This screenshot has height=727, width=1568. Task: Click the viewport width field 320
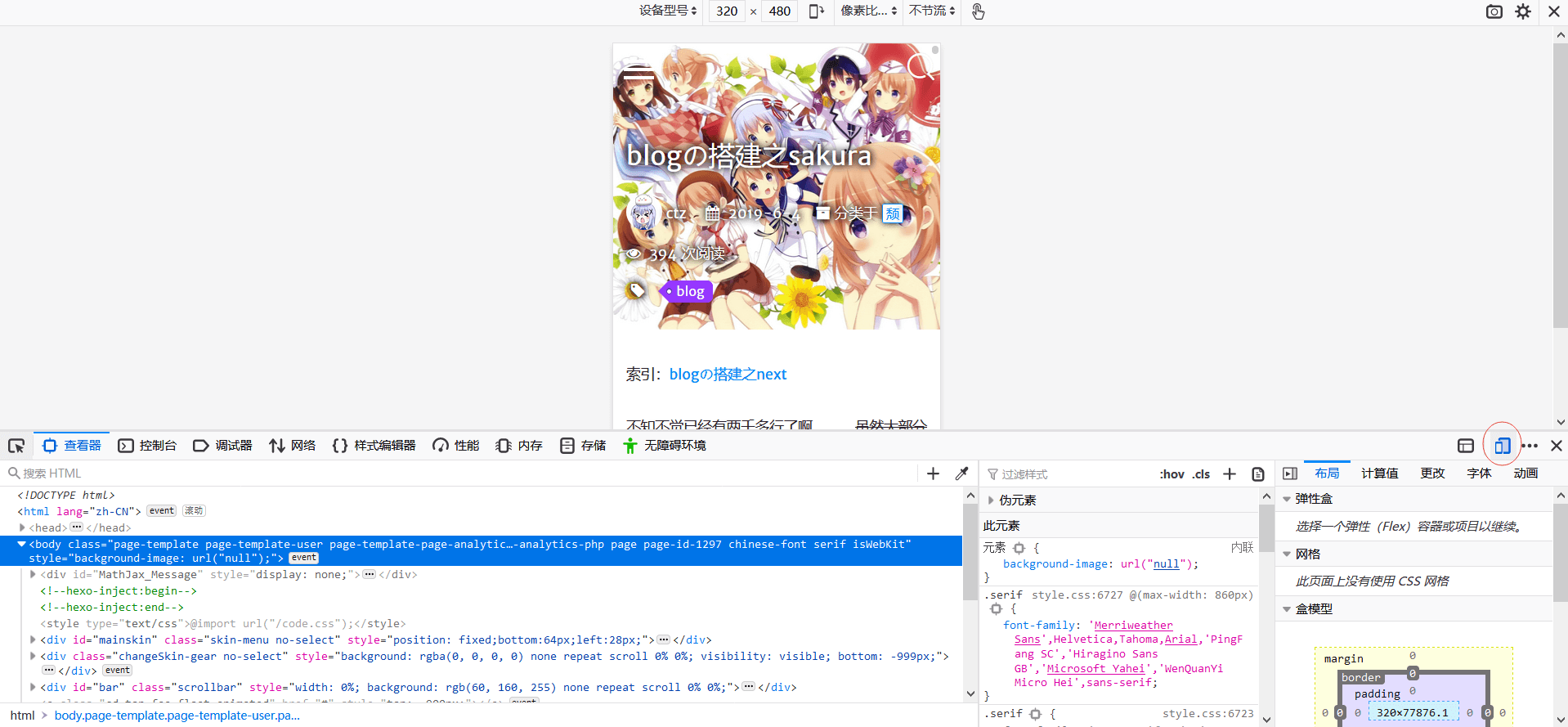tap(727, 11)
